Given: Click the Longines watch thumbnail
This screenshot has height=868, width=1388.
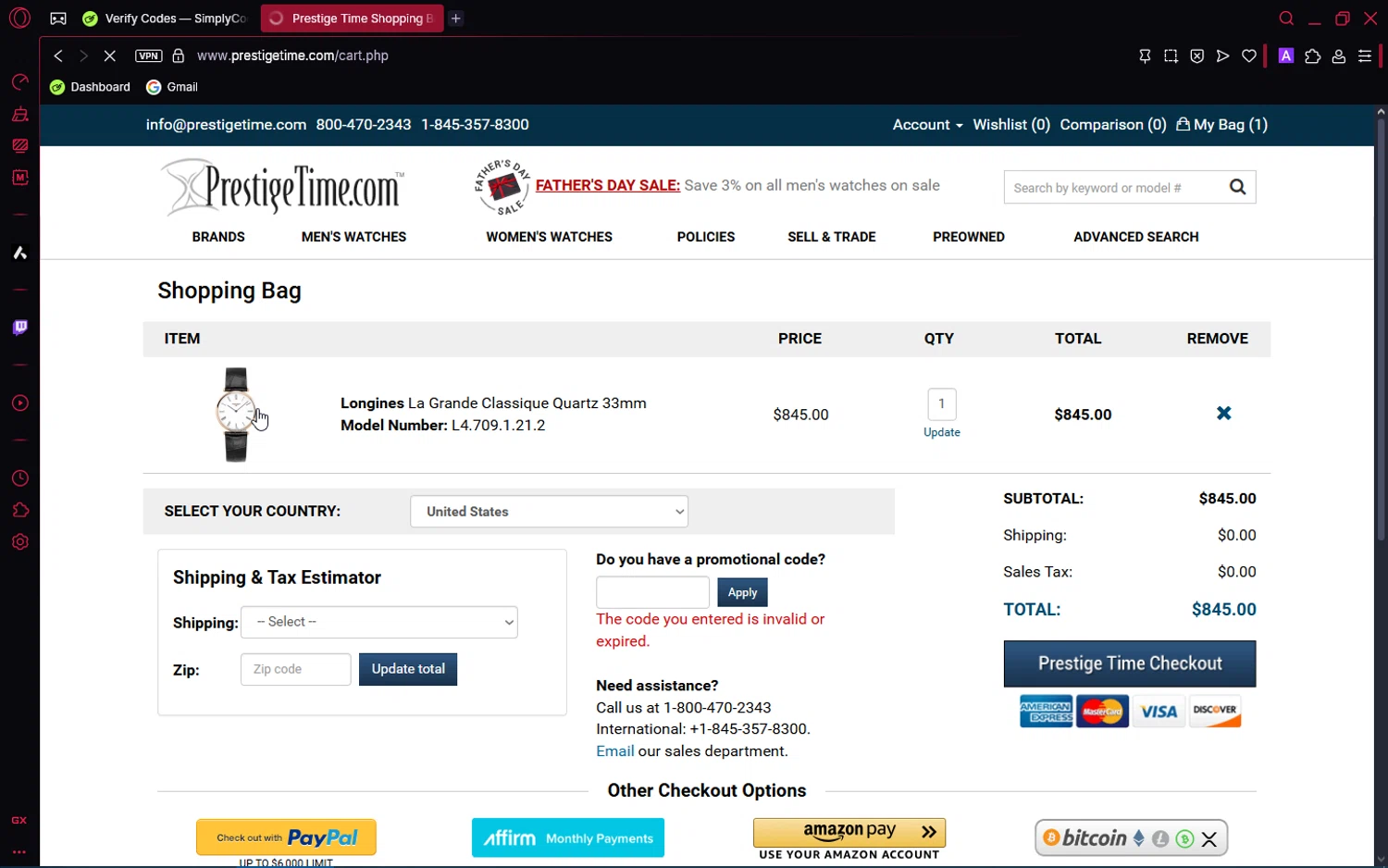Looking at the screenshot, I should coord(236,415).
